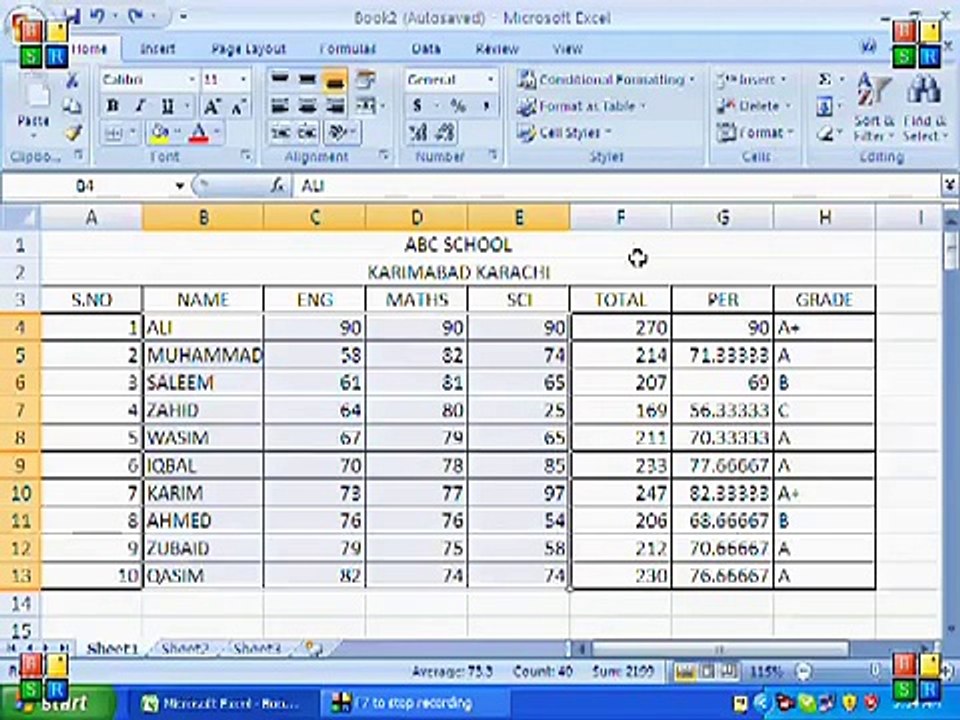Switch to the Data tab
Screen dimensions: 960x720
pyautogui.click(x=426, y=49)
